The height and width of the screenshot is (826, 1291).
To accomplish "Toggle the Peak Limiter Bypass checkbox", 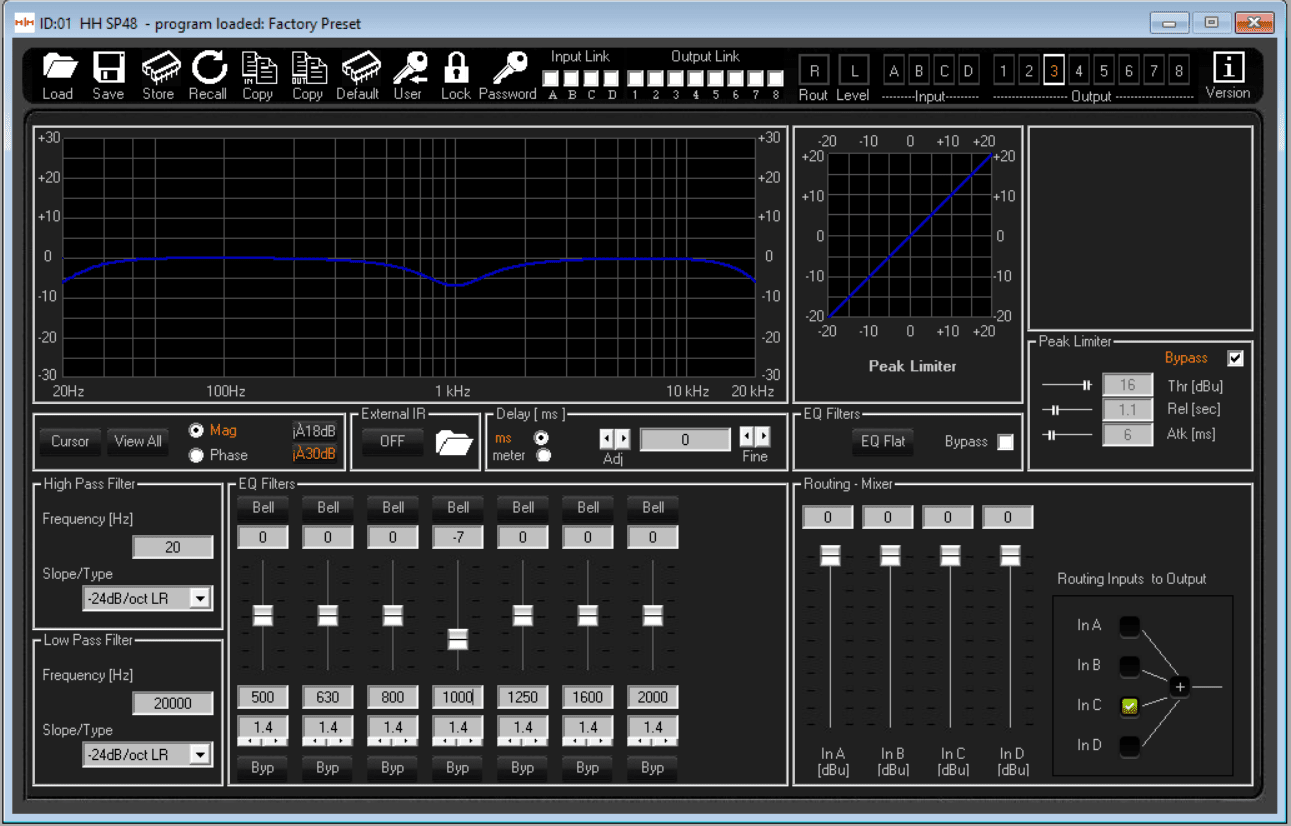I will (1235, 358).
